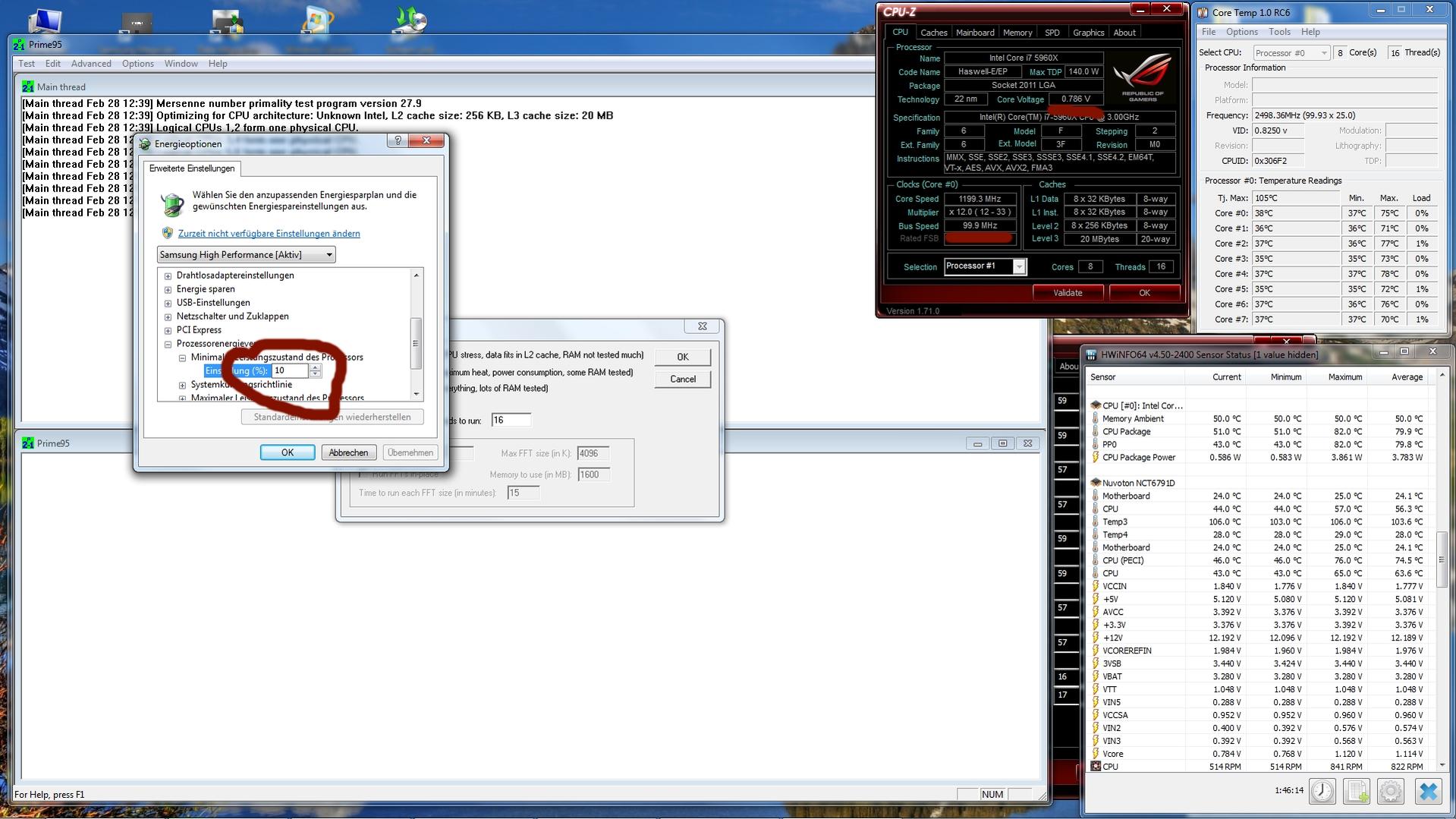Click the fan icon beside CPU RPM row

(1096, 767)
